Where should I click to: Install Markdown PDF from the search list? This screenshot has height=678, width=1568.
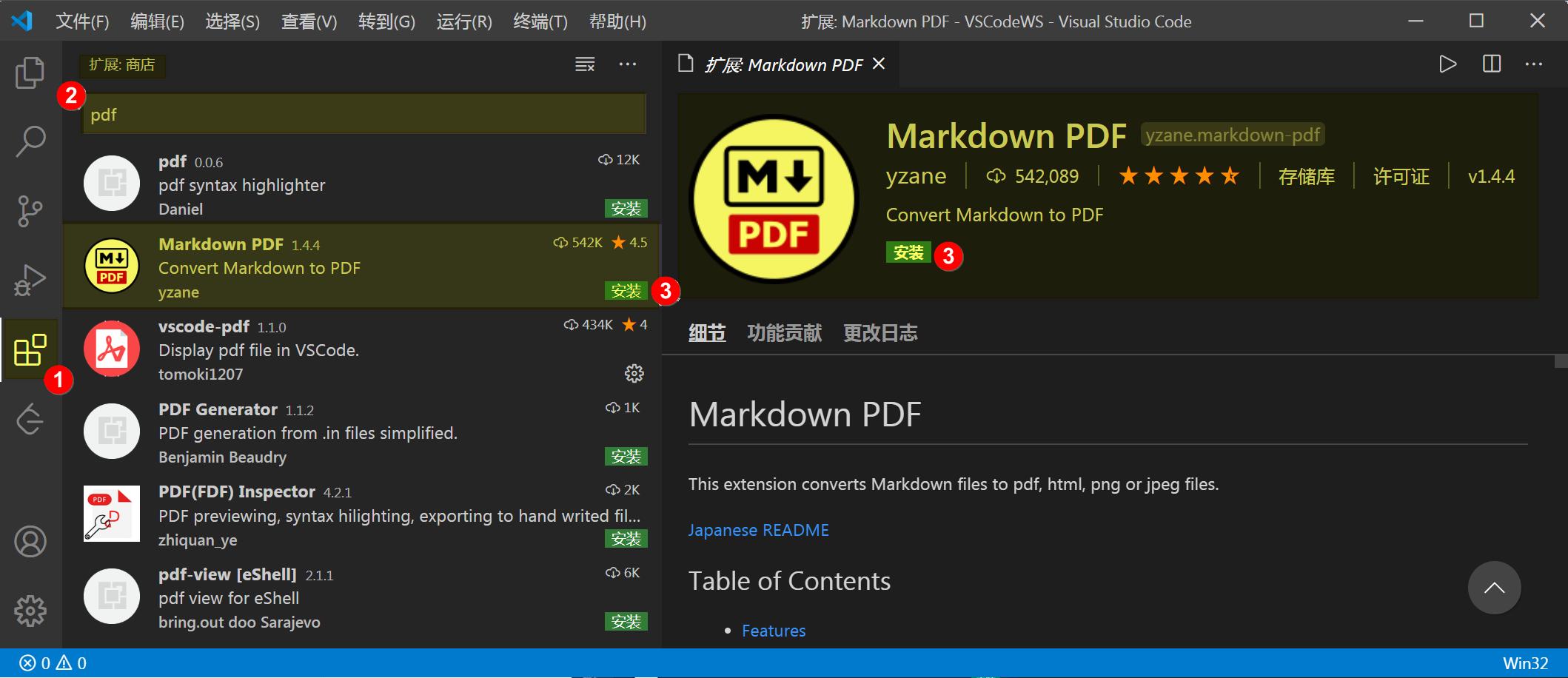pyautogui.click(x=626, y=291)
